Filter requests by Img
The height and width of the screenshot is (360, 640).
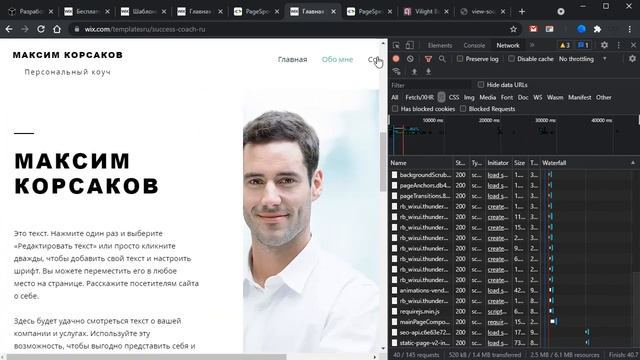coord(469,97)
